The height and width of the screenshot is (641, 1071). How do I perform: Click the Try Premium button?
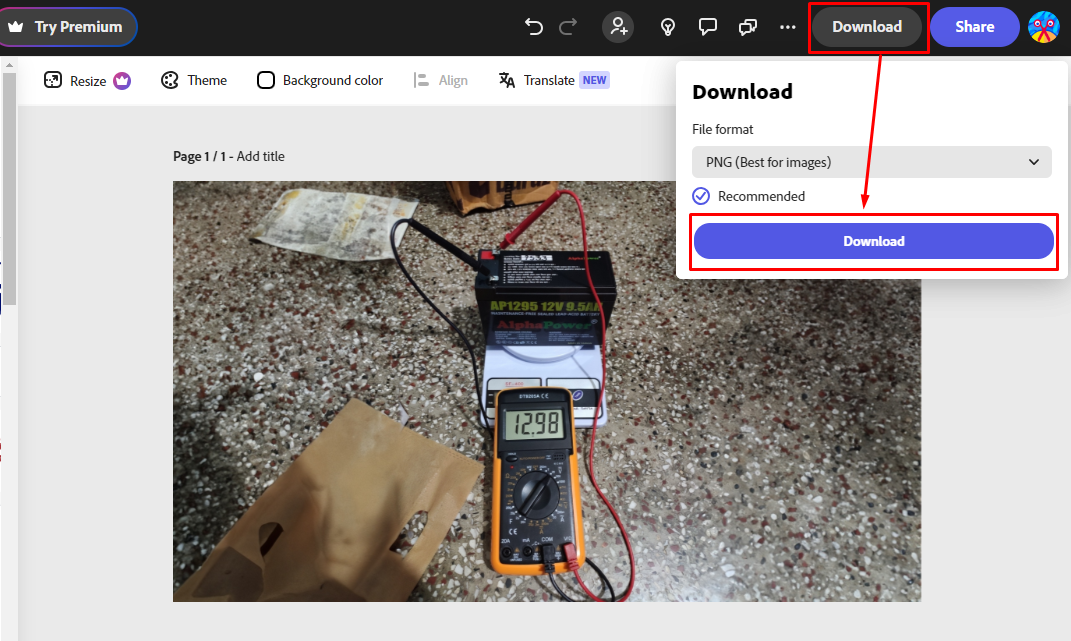click(68, 27)
